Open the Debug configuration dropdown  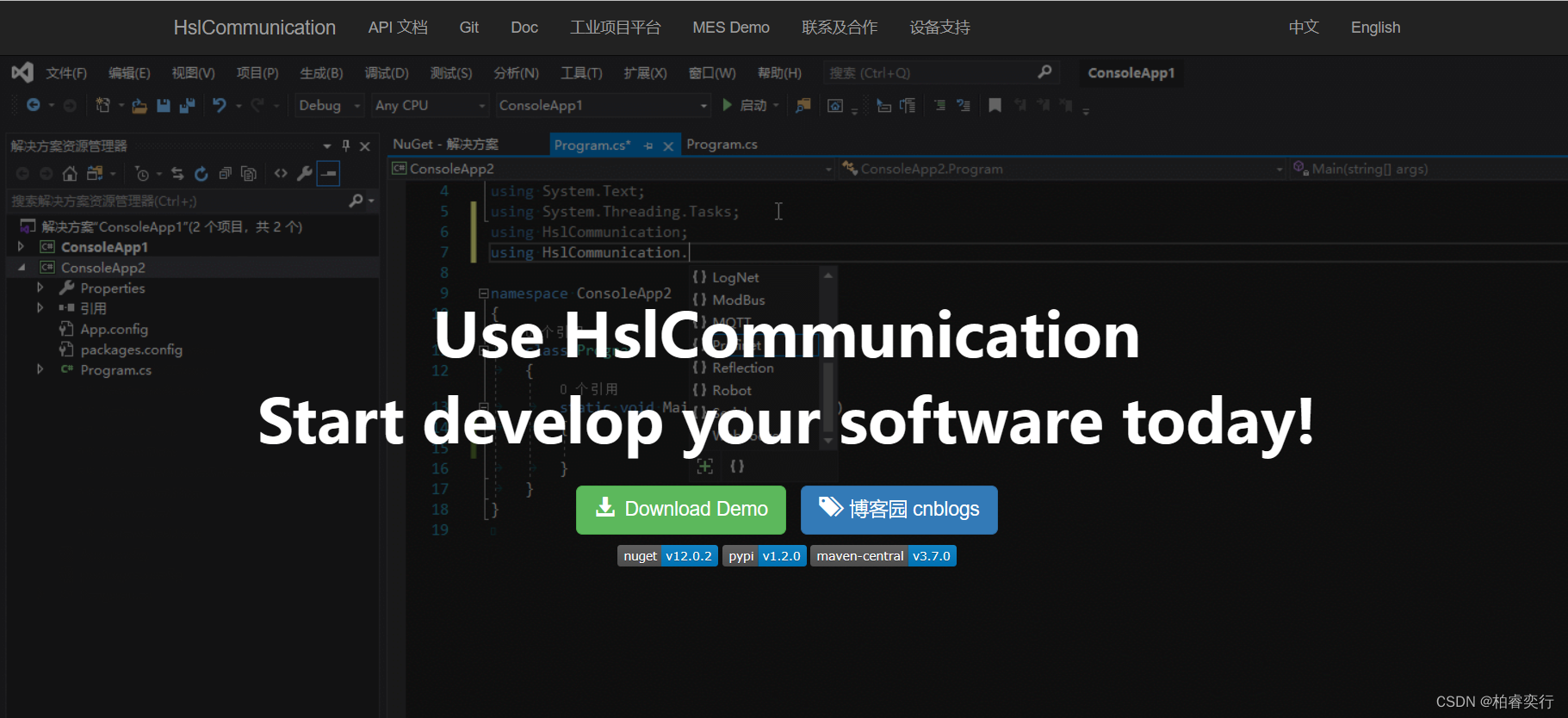(x=329, y=105)
